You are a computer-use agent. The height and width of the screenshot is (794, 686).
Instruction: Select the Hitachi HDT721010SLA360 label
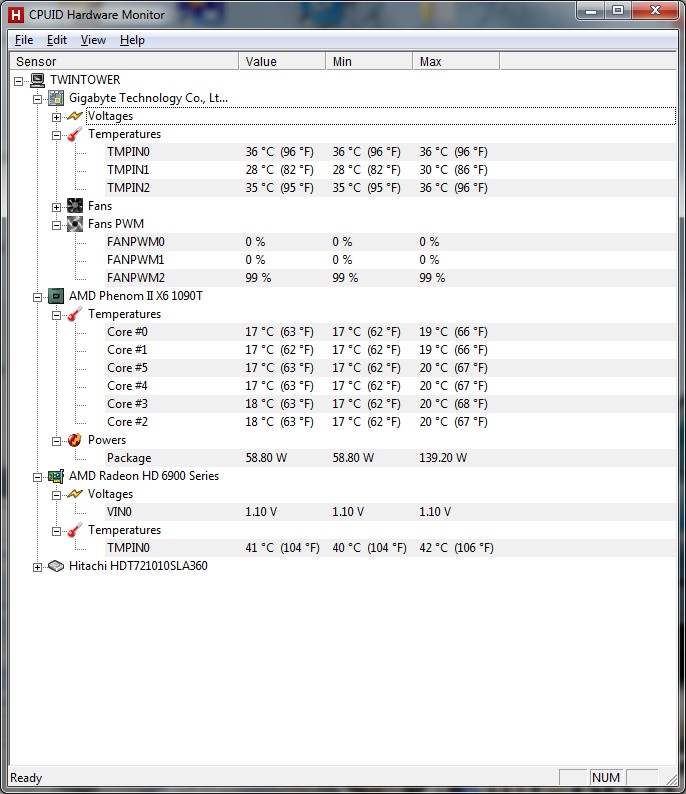tap(138, 566)
